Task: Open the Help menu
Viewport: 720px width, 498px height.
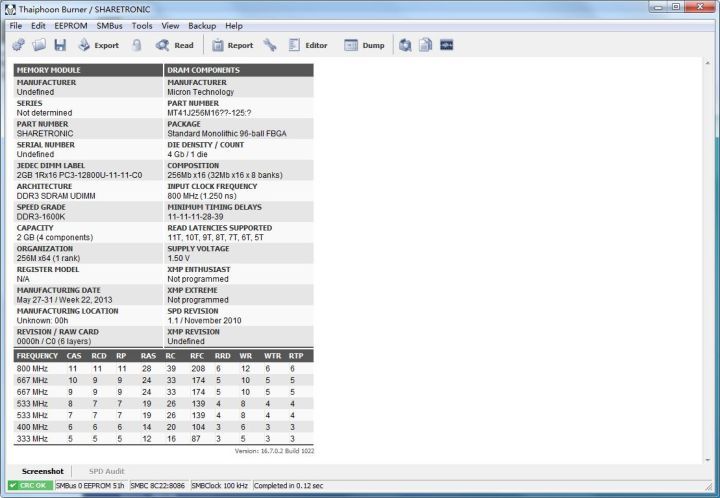Action: [x=234, y=26]
